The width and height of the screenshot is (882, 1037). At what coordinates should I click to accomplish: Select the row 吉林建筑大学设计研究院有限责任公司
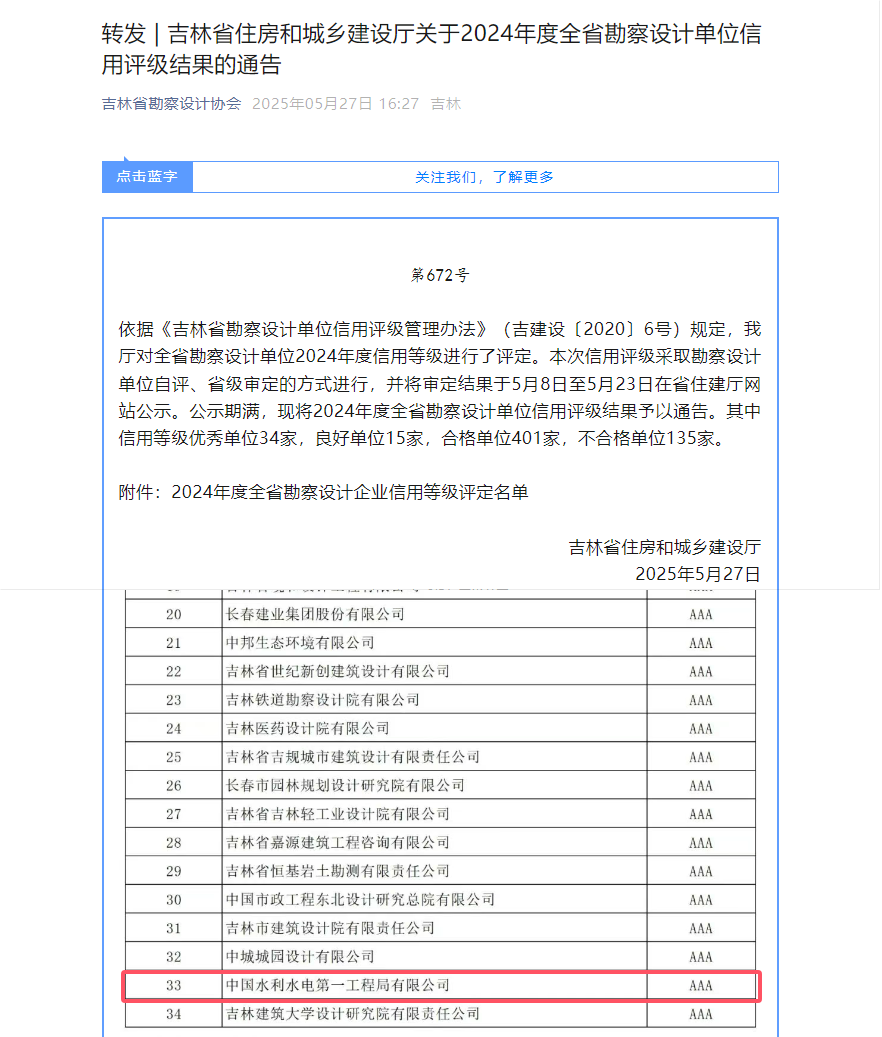click(440, 1014)
